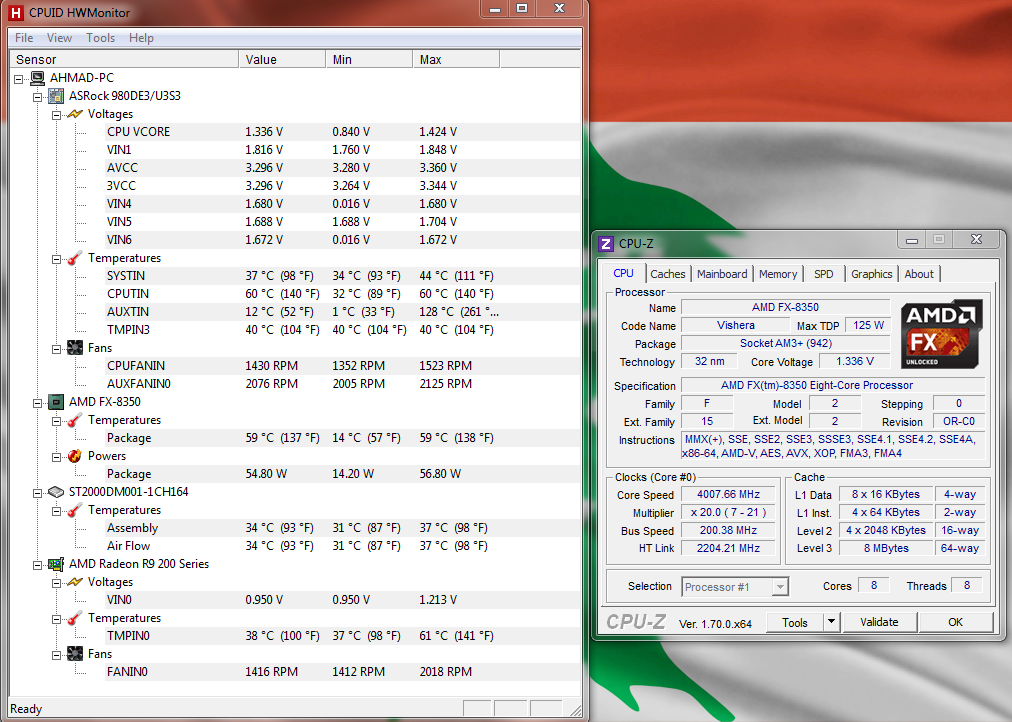Screen dimensions: 1012x722
Task: Select the CPUTIN temperature row
Action: click(342, 294)
